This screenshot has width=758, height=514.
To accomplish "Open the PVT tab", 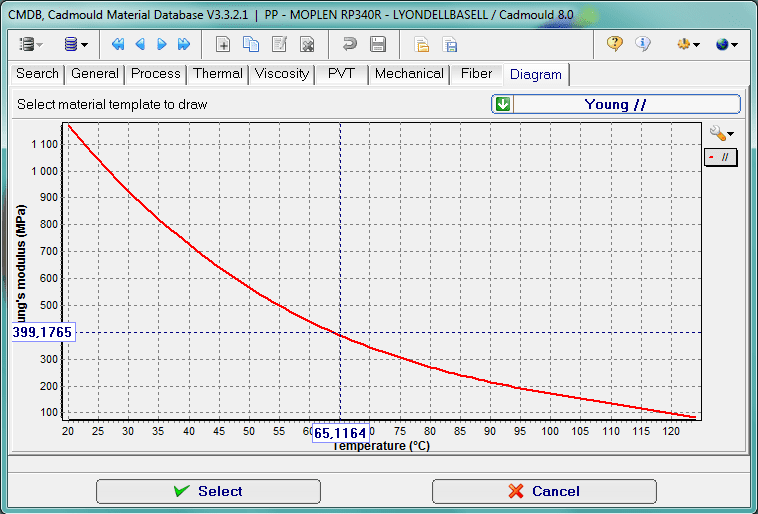I will pyautogui.click(x=340, y=73).
